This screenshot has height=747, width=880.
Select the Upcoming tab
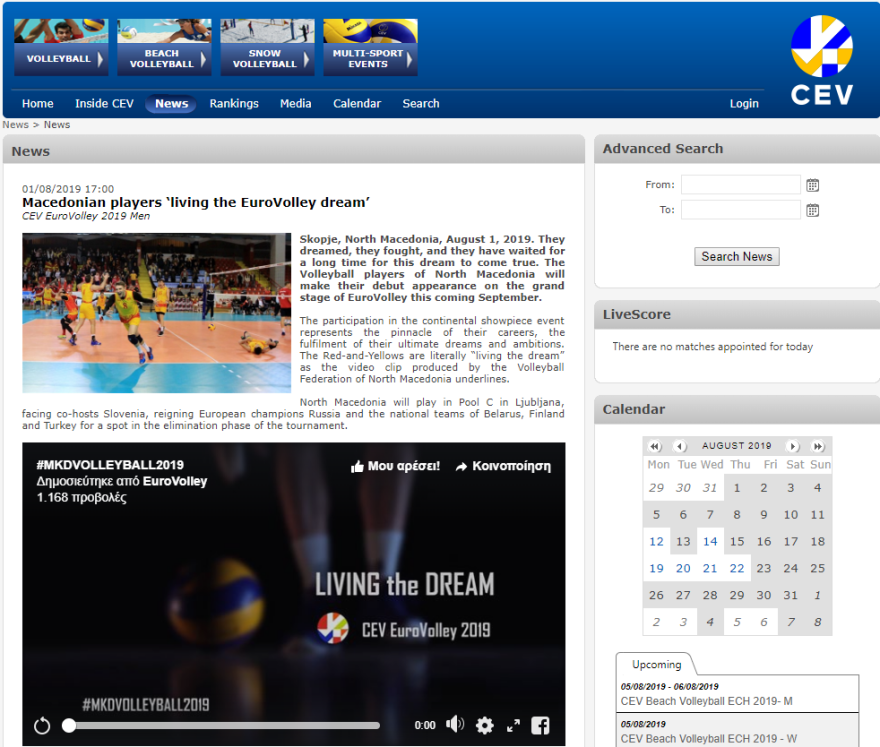[x=656, y=665]
